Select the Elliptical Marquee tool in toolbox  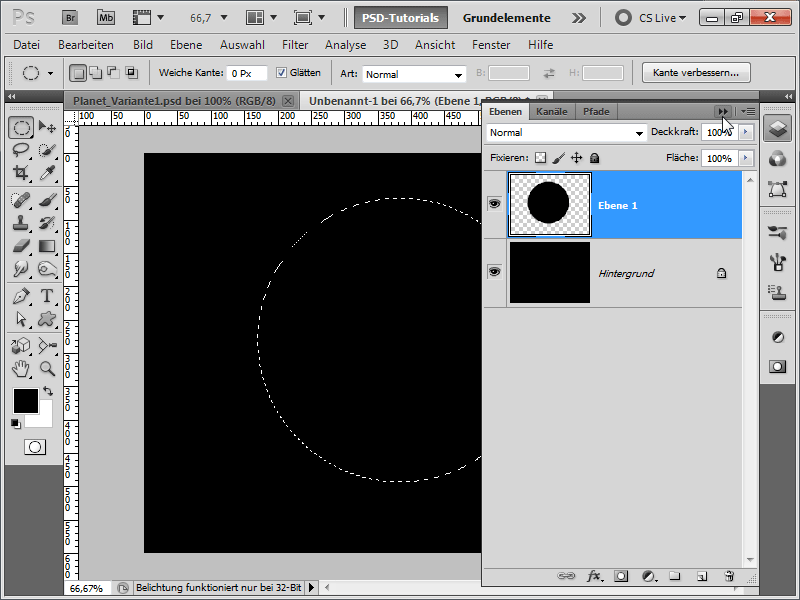[21, 127]
